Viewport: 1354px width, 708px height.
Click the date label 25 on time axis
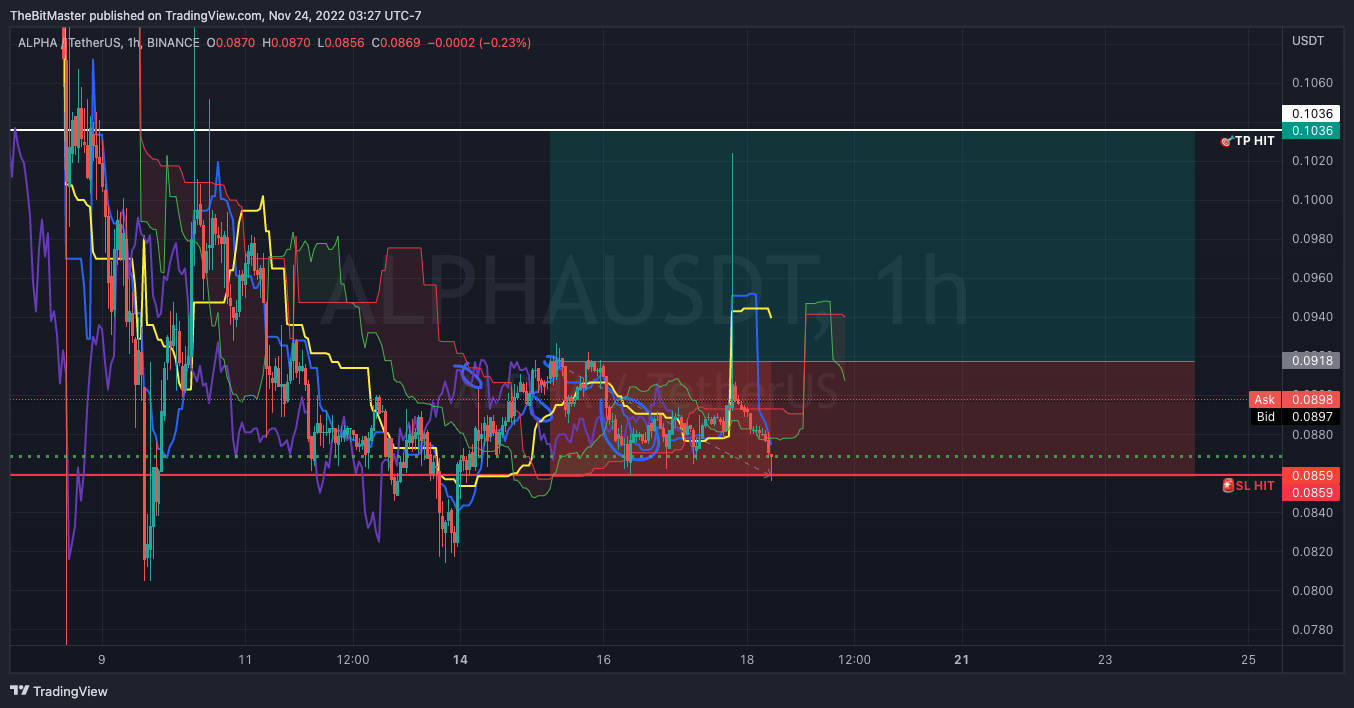1248,660
